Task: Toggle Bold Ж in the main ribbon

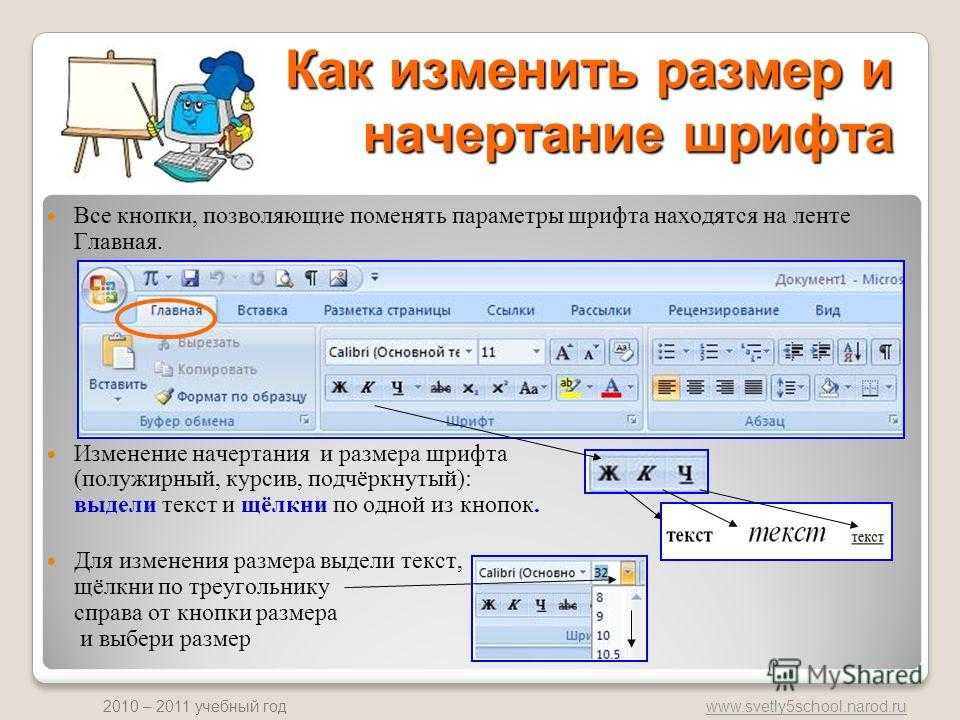Action: point(339,387)
